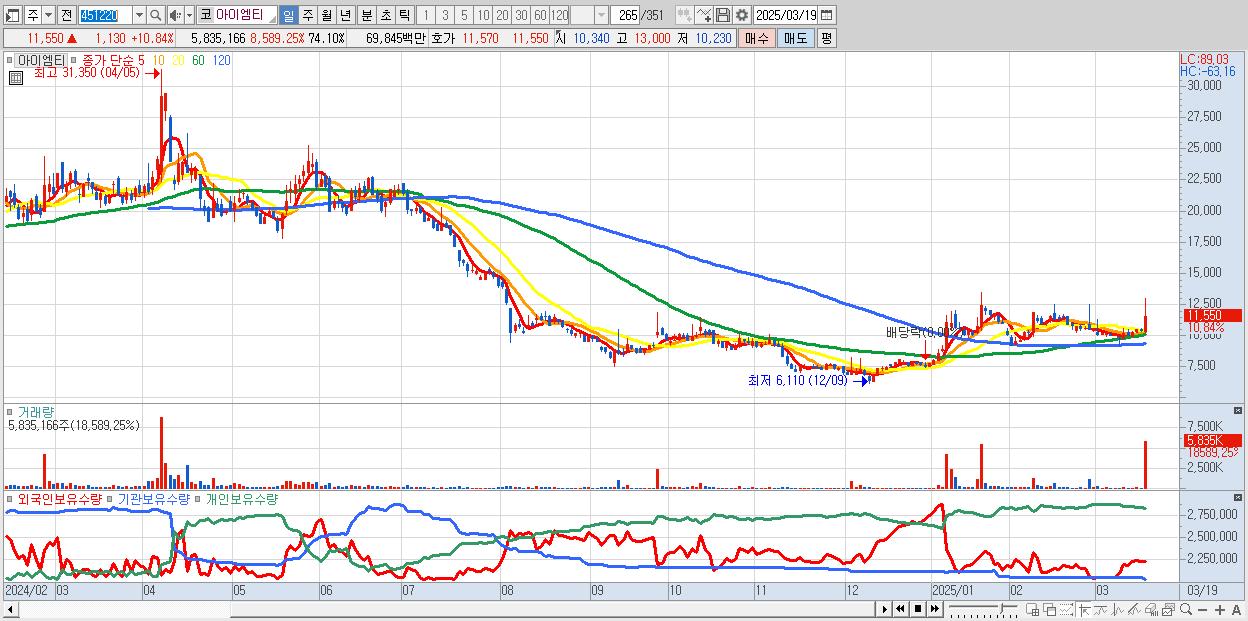1248x621 pixels.
Task: Click the crosshair cursor tool icon
Action: point(1084,610)
